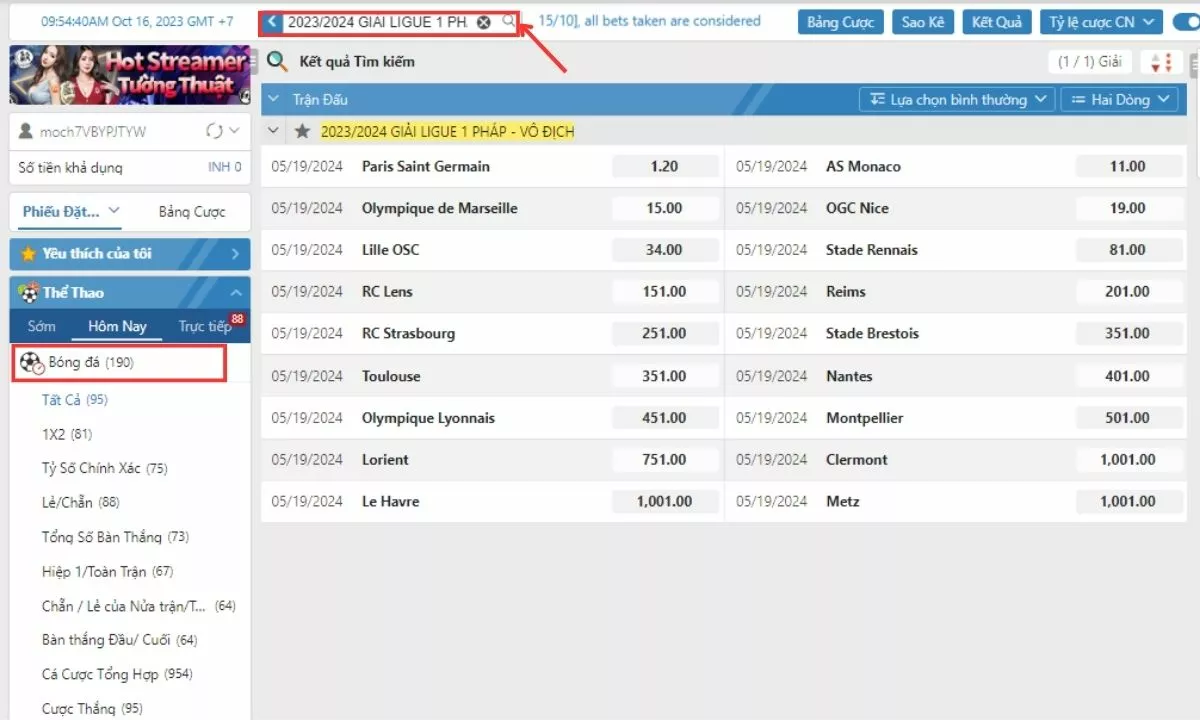
Task: Bet on AS Monaco at 11.00
Action: [1128, 166]
